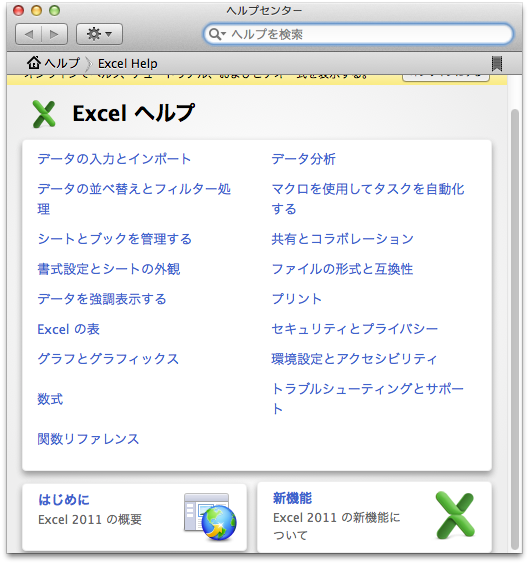Click the globe overview icon in はじめに card
The width and height of the screenshot is (529, 564).
pyautogui.click(x=210, y=516)
